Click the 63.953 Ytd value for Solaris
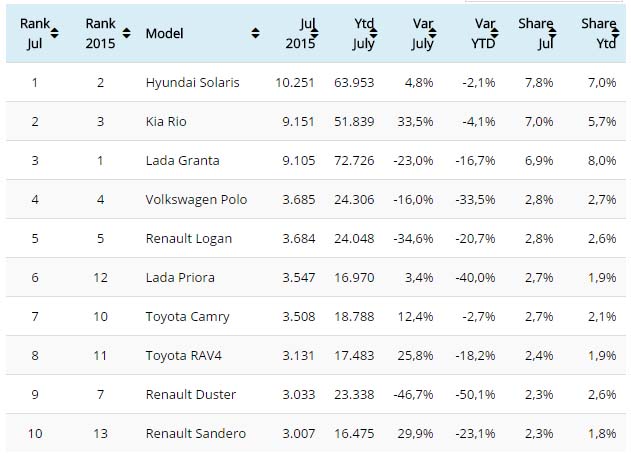Image resolution: width=631 pixels, height=457 pixels. pos(353,82)
